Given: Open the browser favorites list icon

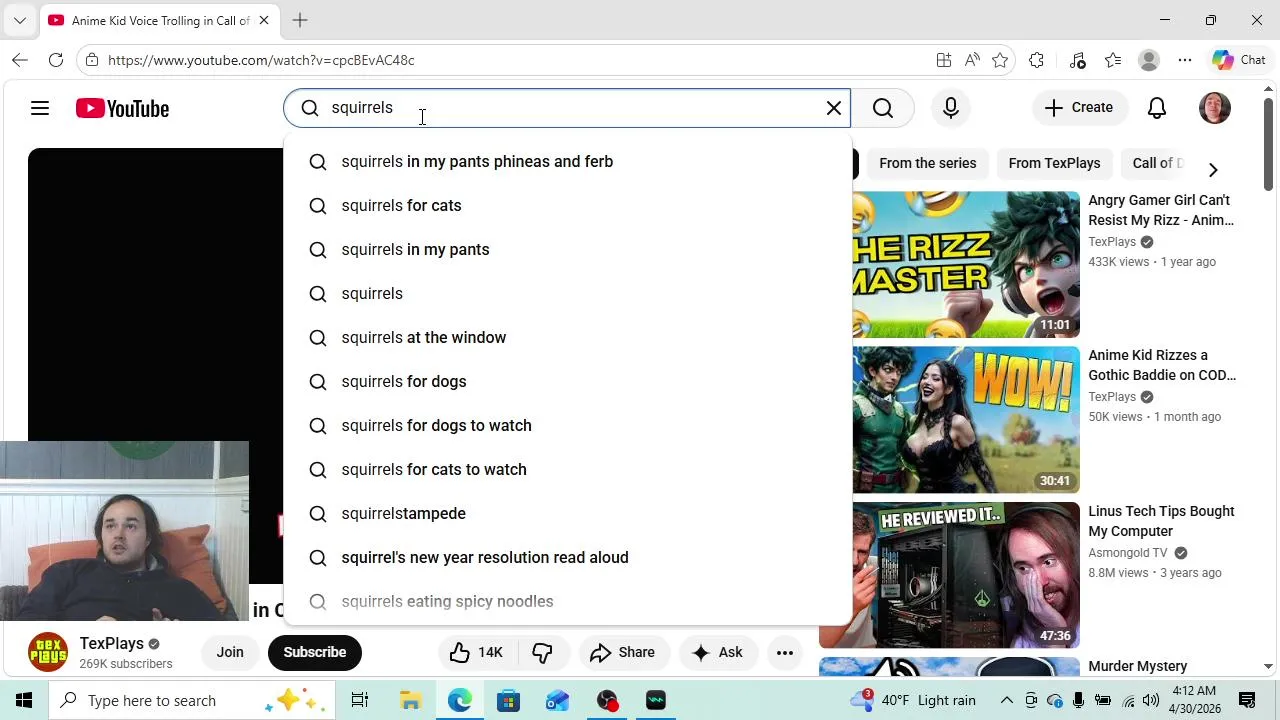Looking at the screenshot, I should 1113,60.
